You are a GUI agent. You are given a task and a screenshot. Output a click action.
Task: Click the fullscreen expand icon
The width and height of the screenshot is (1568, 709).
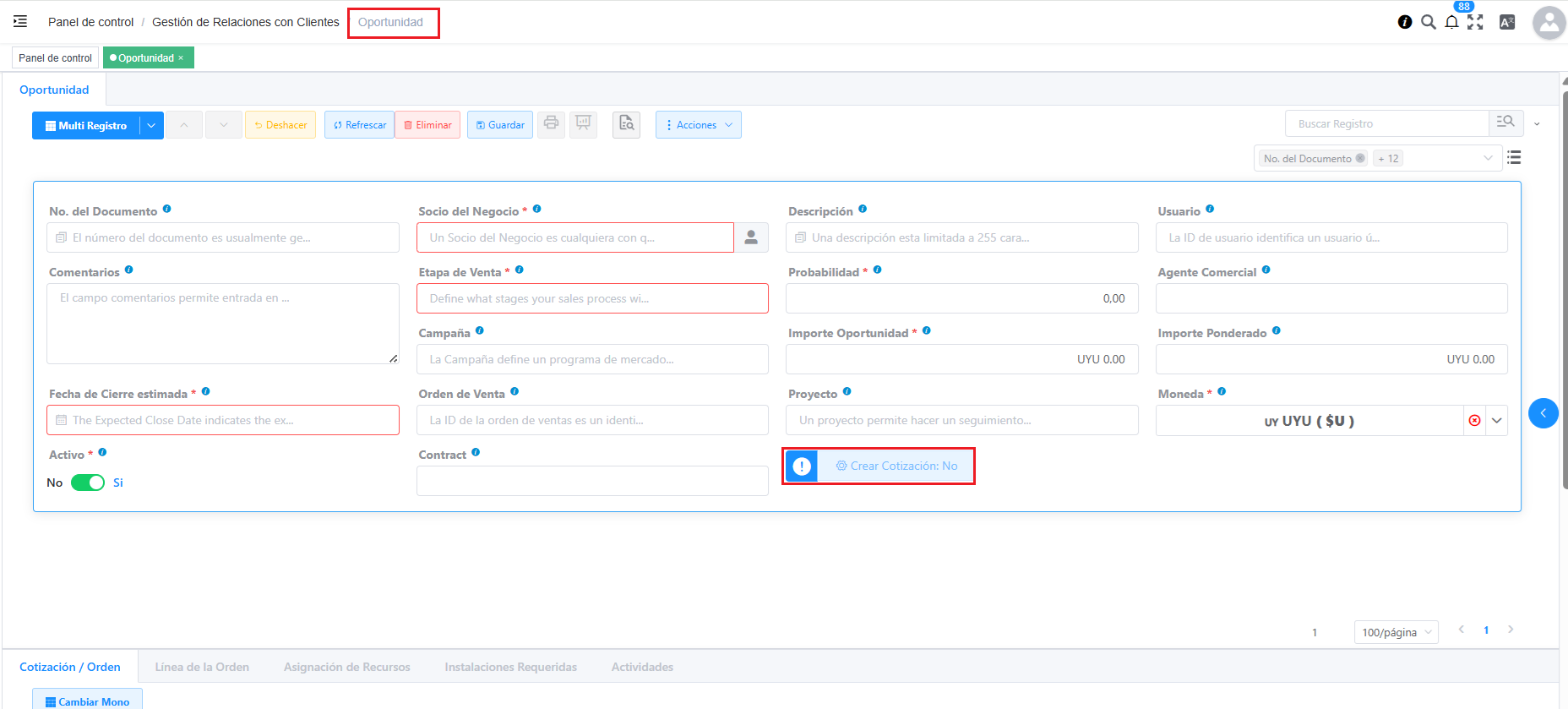[1475, 23]
